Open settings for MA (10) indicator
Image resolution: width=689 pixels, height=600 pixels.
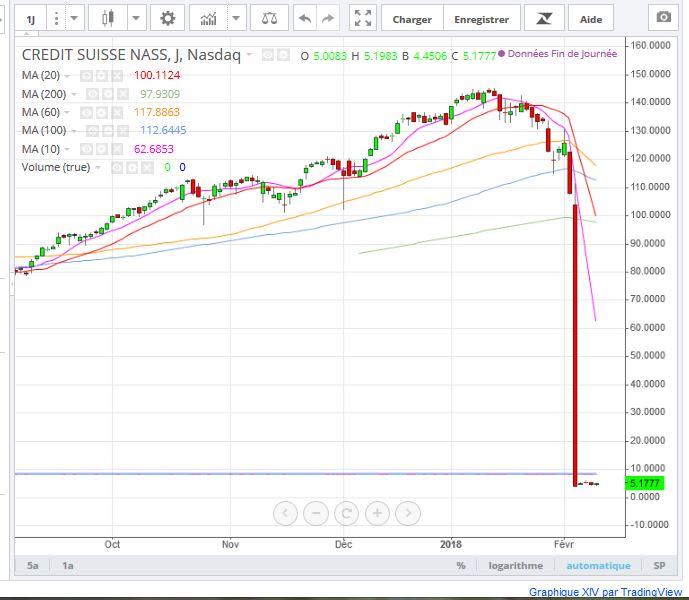[102, 149]
